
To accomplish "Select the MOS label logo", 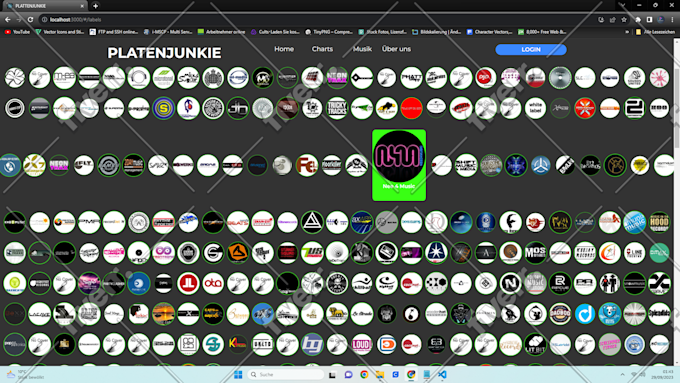I will point(535,252).
